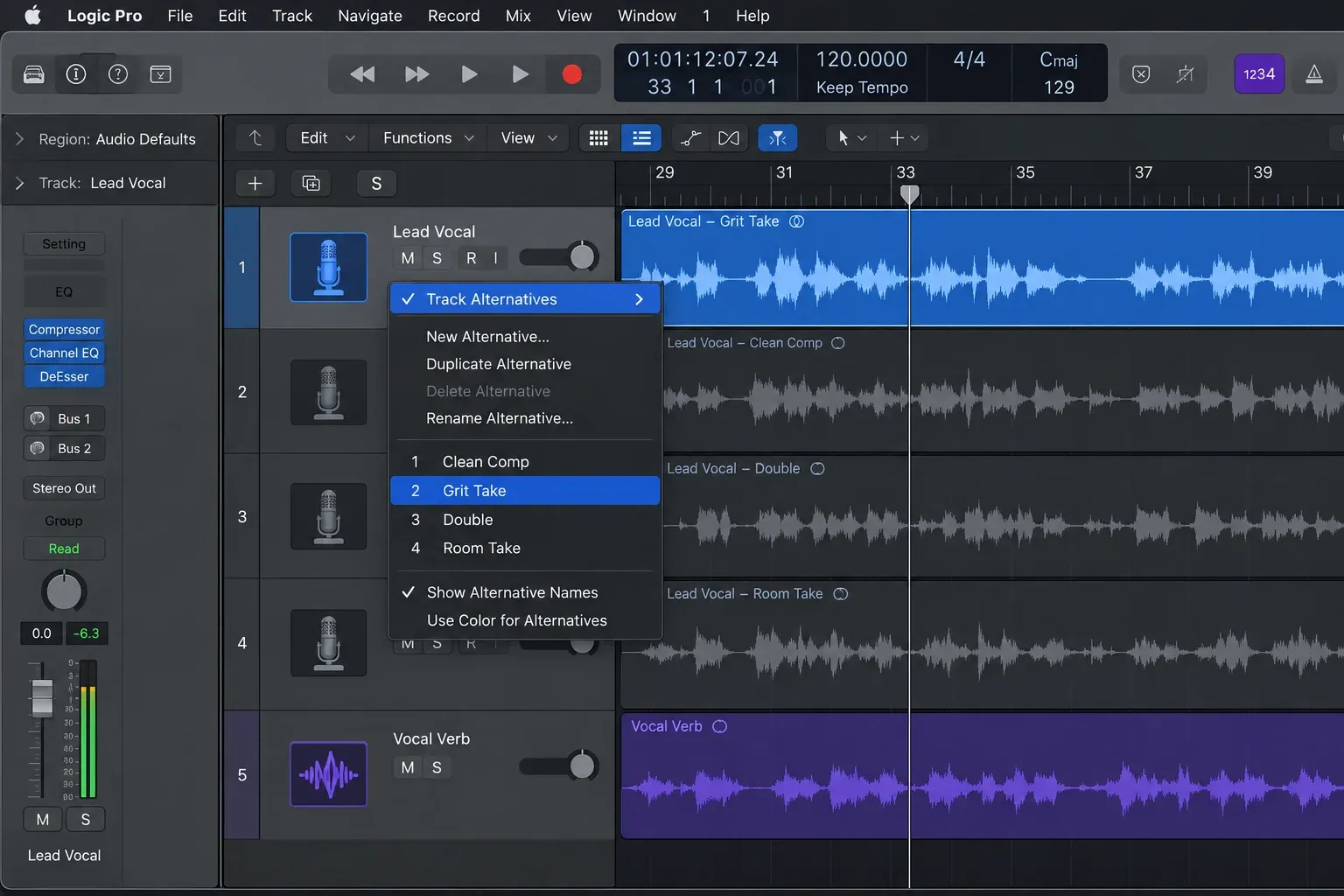
Task: Select the blue Lead Vocal microphone icon
Action: pyautogui.click(x=329, y=267)
